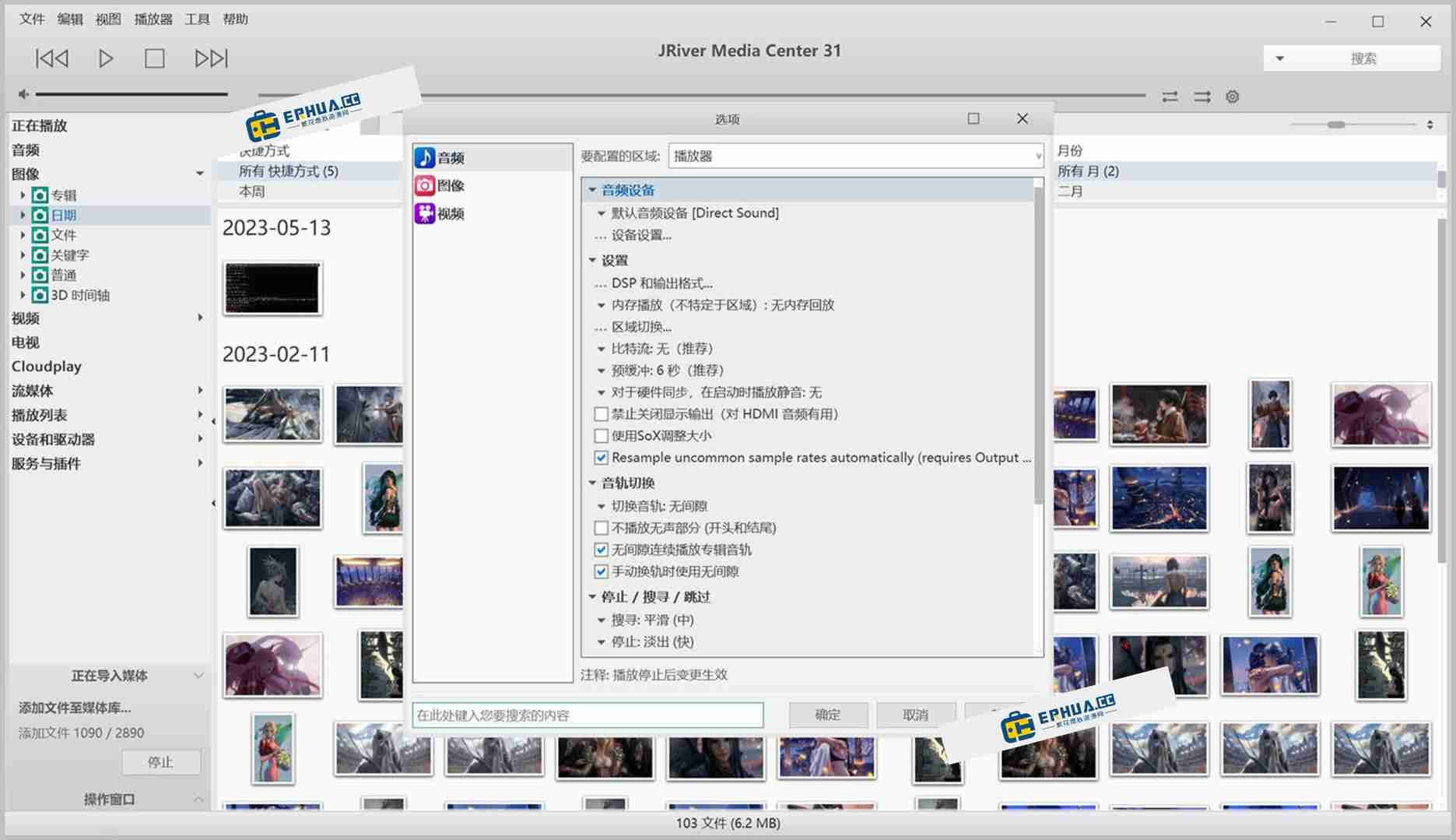Click the 日期 camera icon in tree
The width and height of the screenshot is (1456, 840).
click(40, 215)
